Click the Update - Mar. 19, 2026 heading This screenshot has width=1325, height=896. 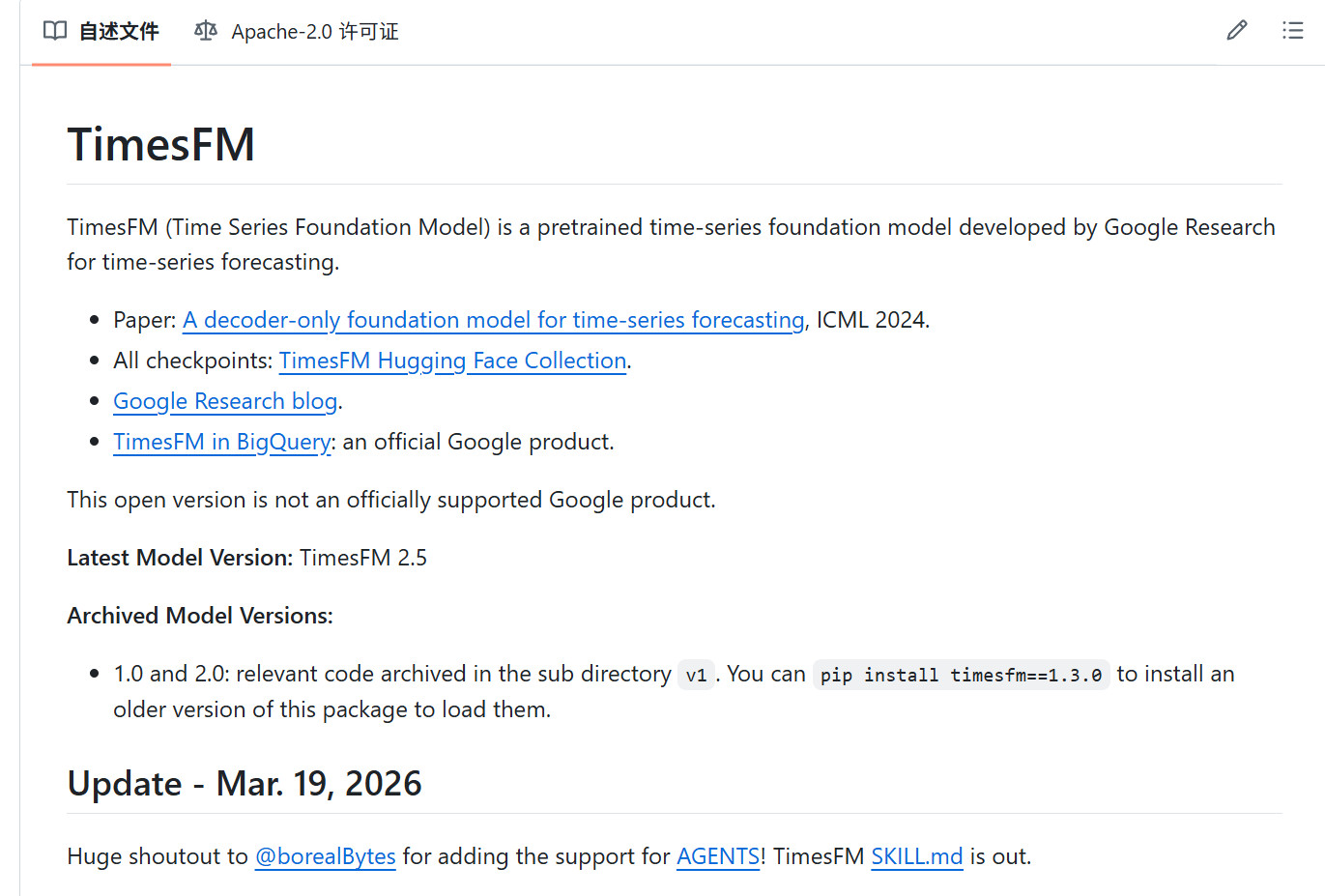click(245, 783)
